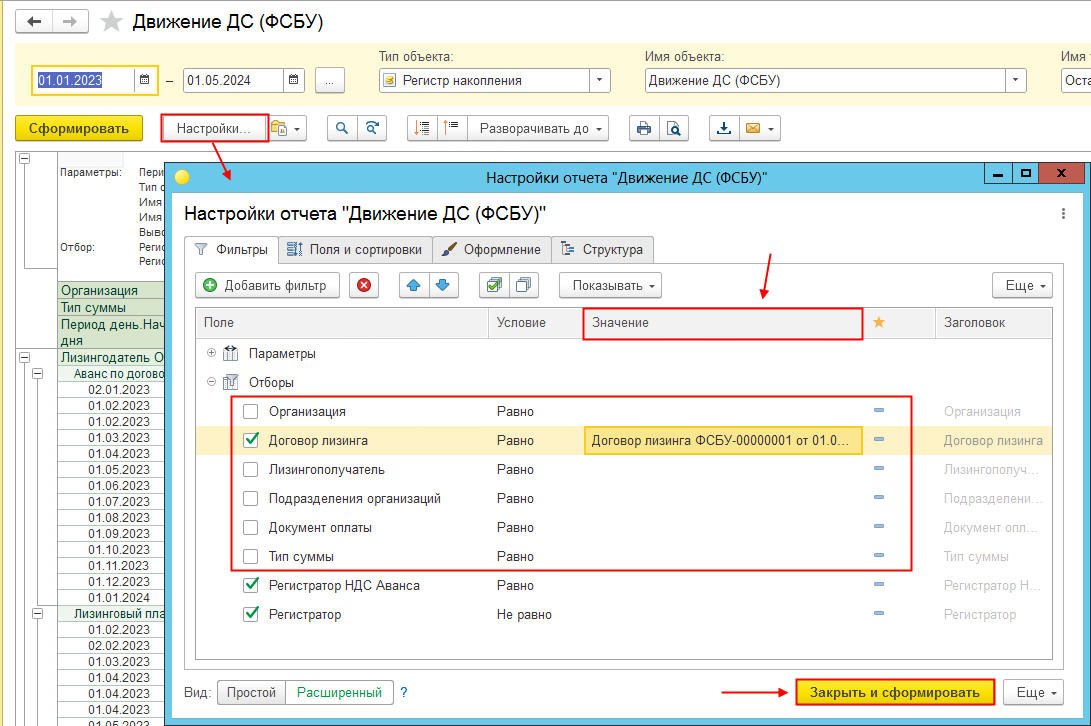The image size is (1091, 726).
Task: Open the Тип объекта dropdown
Action: click(x=599, y=80)
